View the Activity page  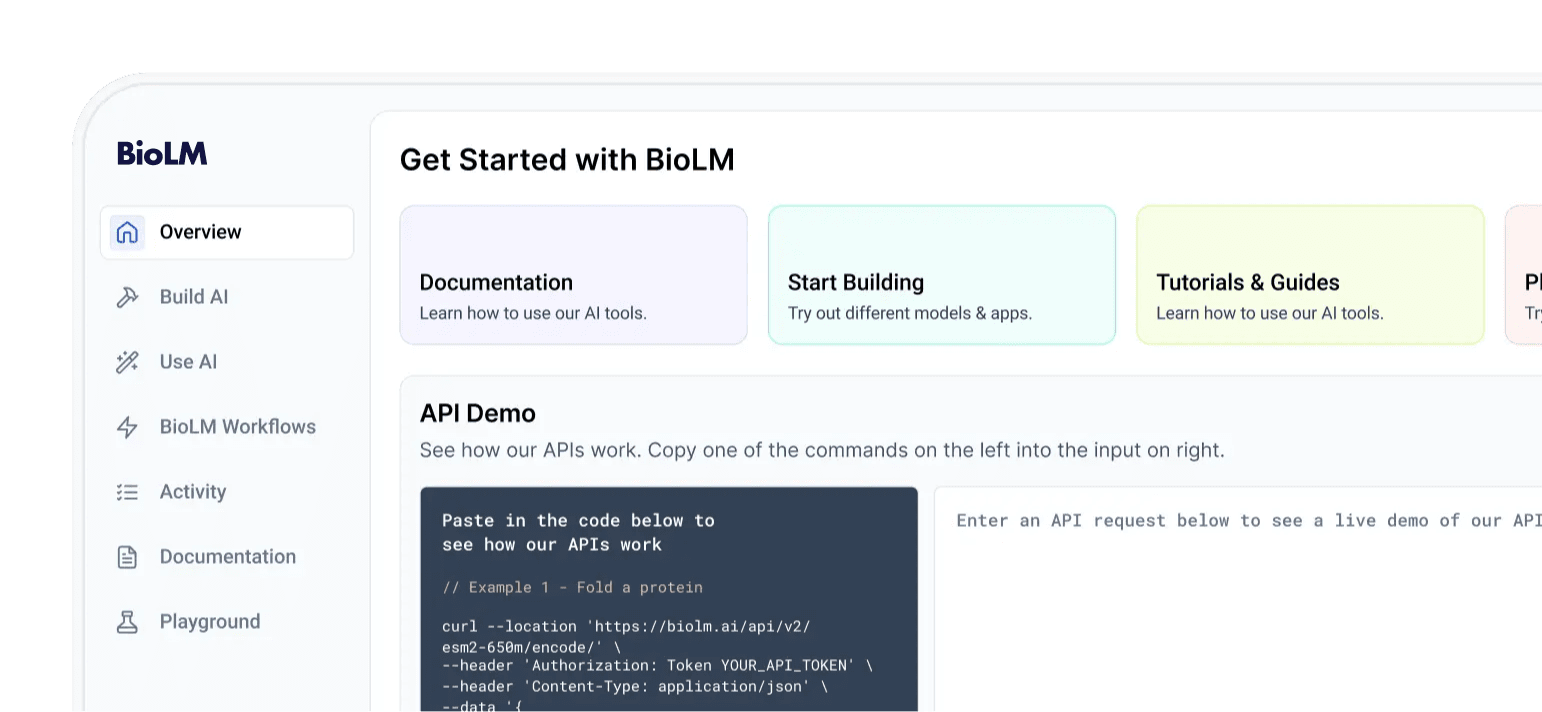[x=193, y=492]
